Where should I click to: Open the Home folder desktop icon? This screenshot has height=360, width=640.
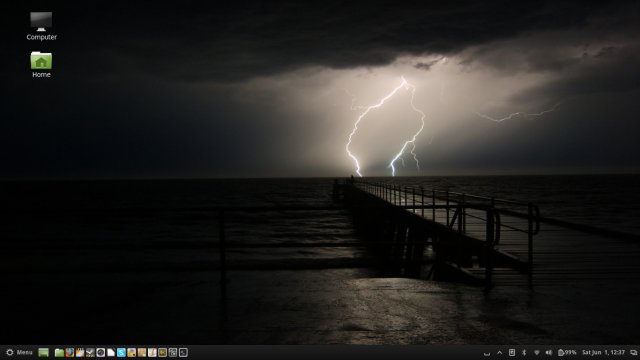pos(41,64)
